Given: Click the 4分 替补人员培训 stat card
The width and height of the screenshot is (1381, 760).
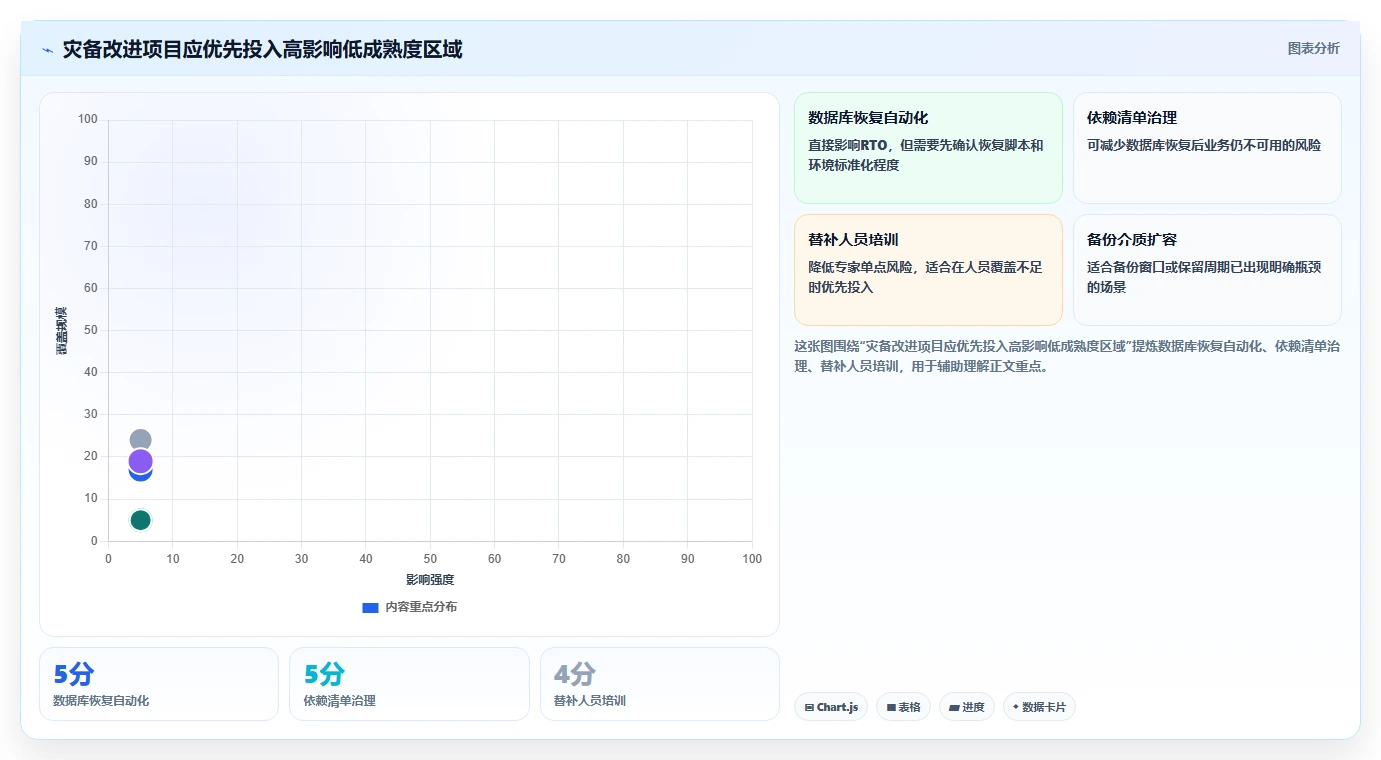Looking at the screenshot, I should point(660,684).
